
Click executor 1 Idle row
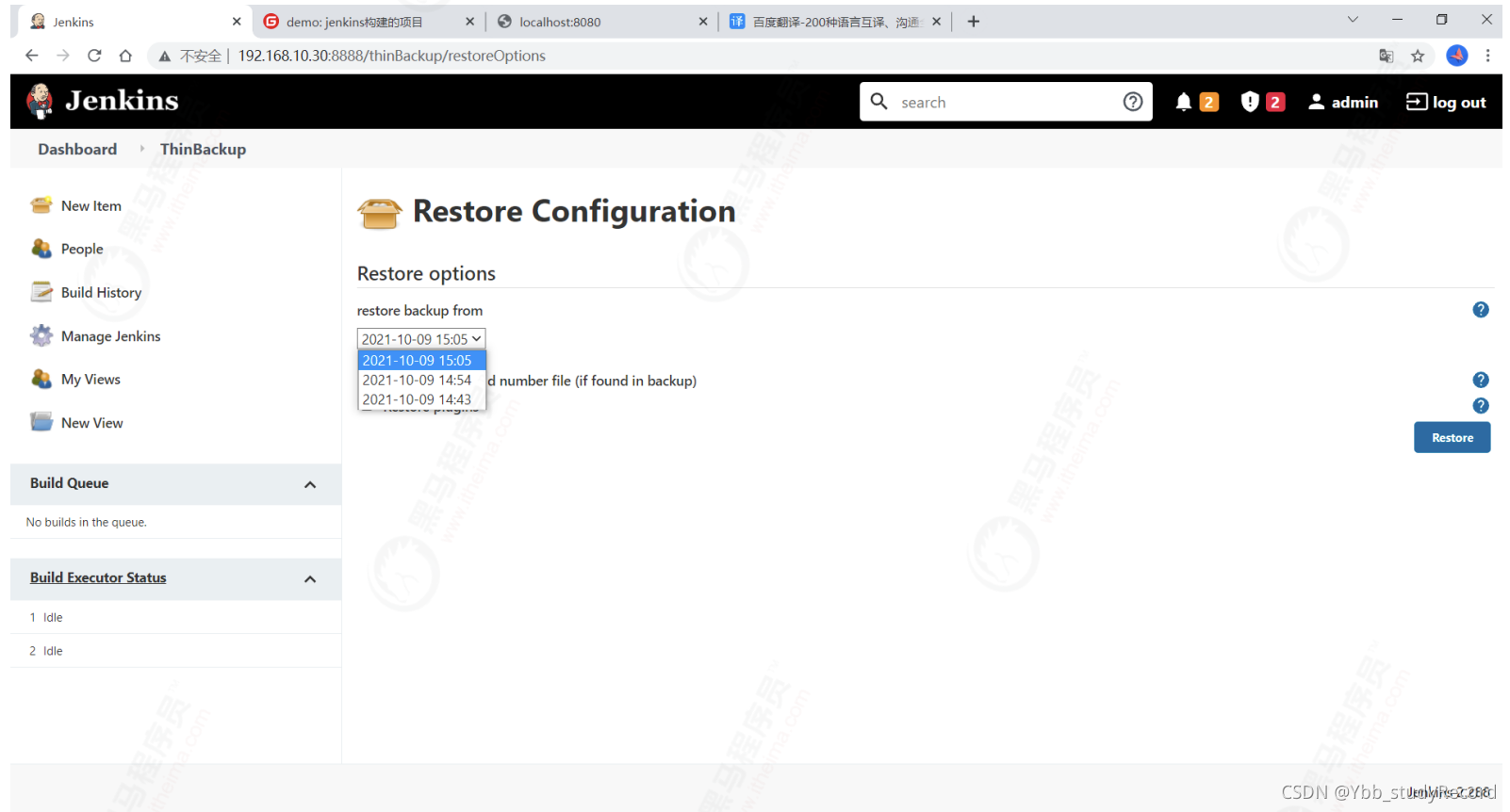tap(175, 617)
